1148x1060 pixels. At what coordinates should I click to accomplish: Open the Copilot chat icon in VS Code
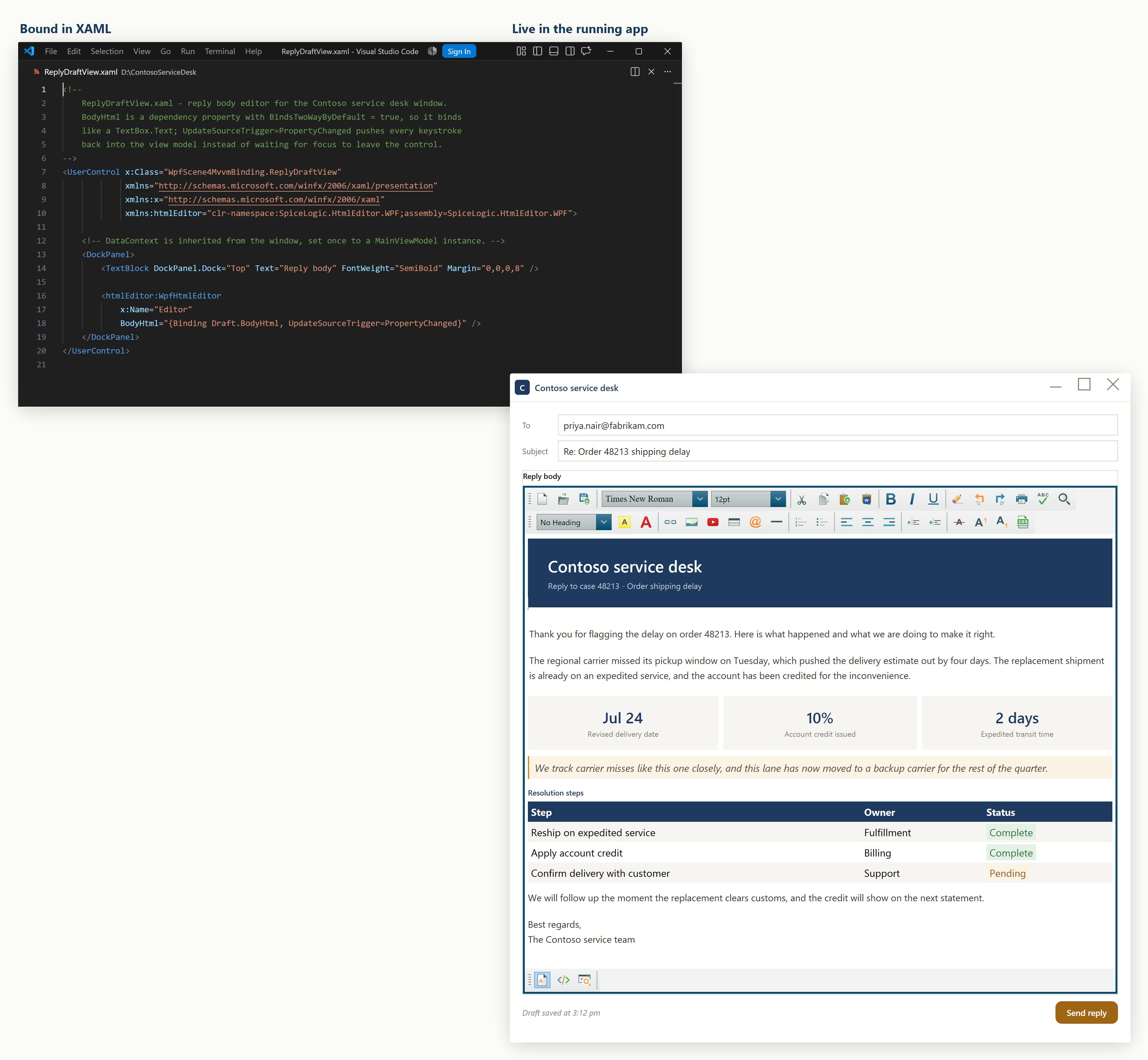pos(586,51)
